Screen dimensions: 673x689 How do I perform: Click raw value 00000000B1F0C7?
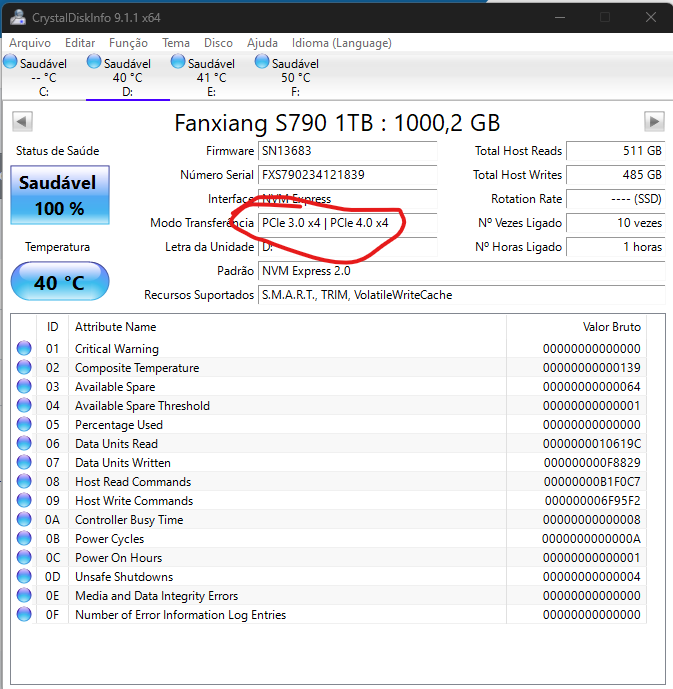(x=592, y=482)
